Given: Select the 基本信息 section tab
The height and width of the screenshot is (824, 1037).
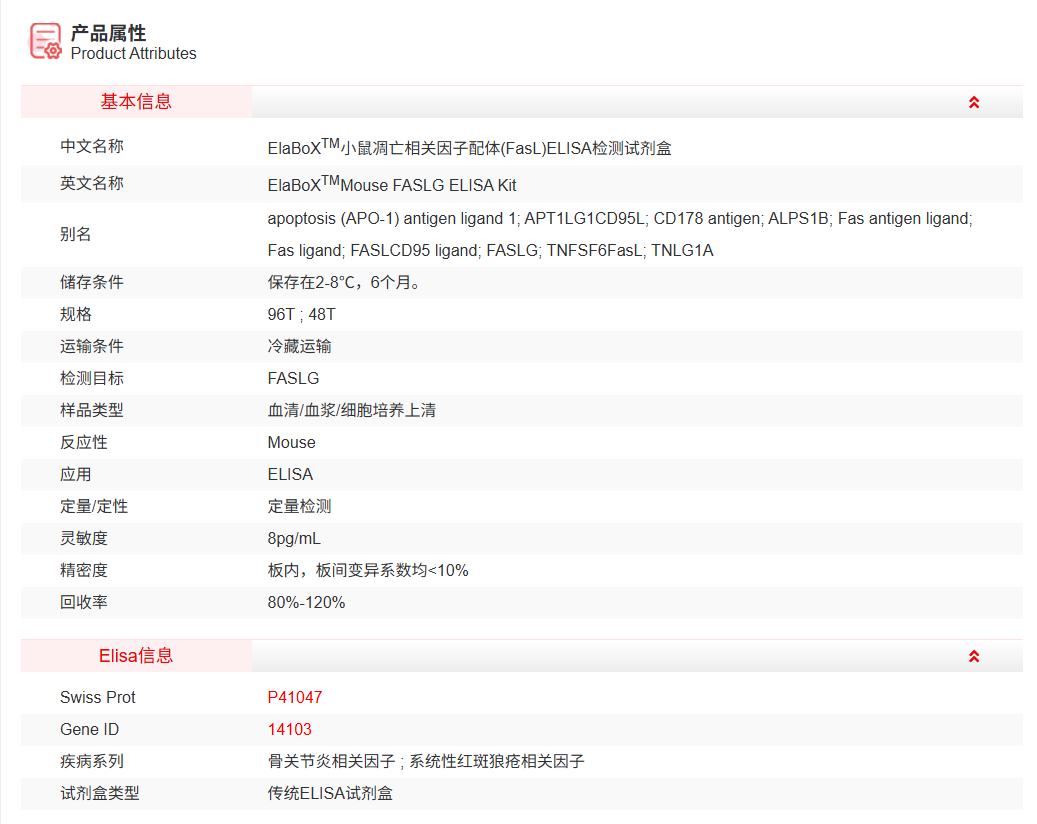Looking at the screenshot, I should pyautogui.click(x=136, y=101).
